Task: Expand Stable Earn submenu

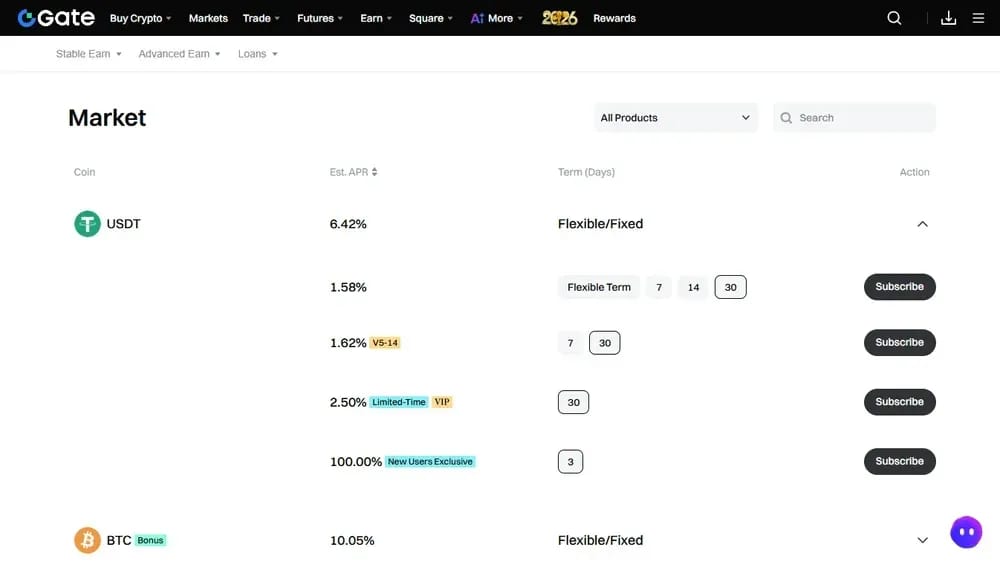Action: point(89,54)
